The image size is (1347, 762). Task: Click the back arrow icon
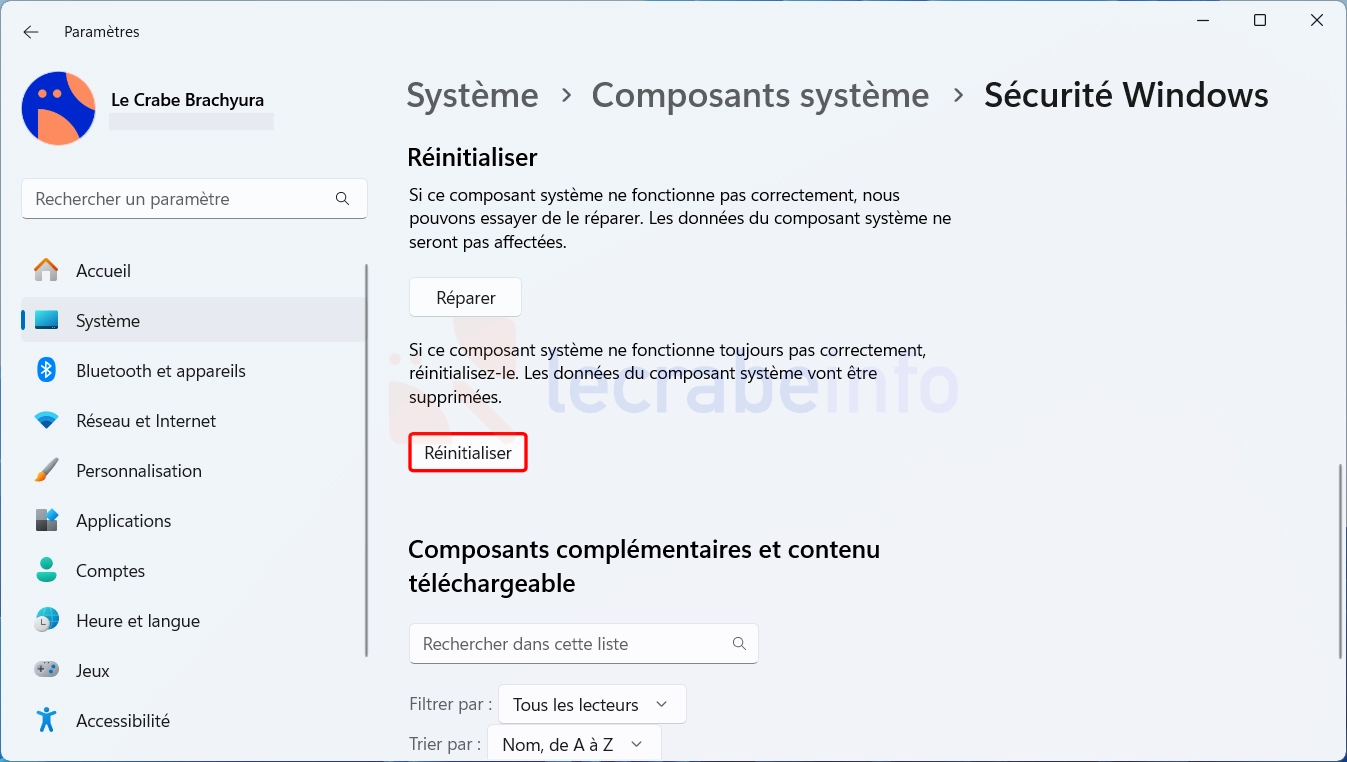(31, 32)
